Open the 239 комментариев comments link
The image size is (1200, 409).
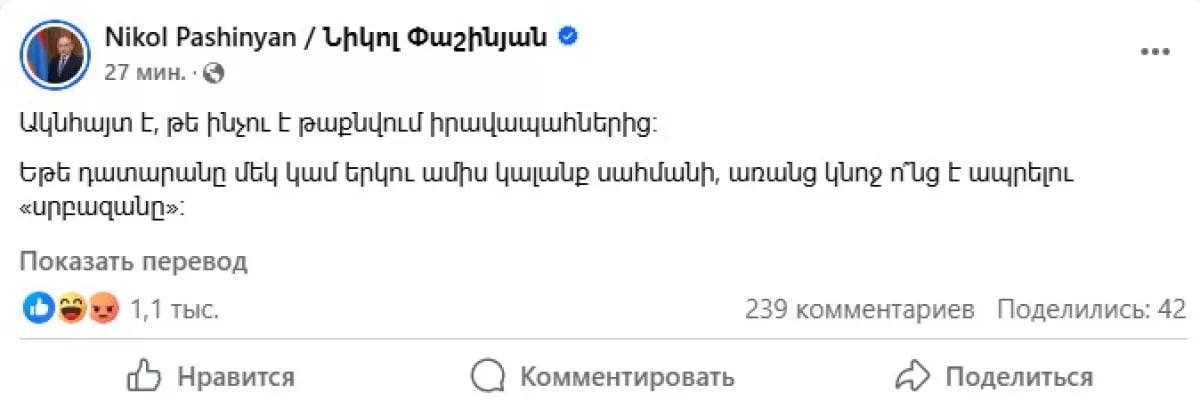(859, 310)
